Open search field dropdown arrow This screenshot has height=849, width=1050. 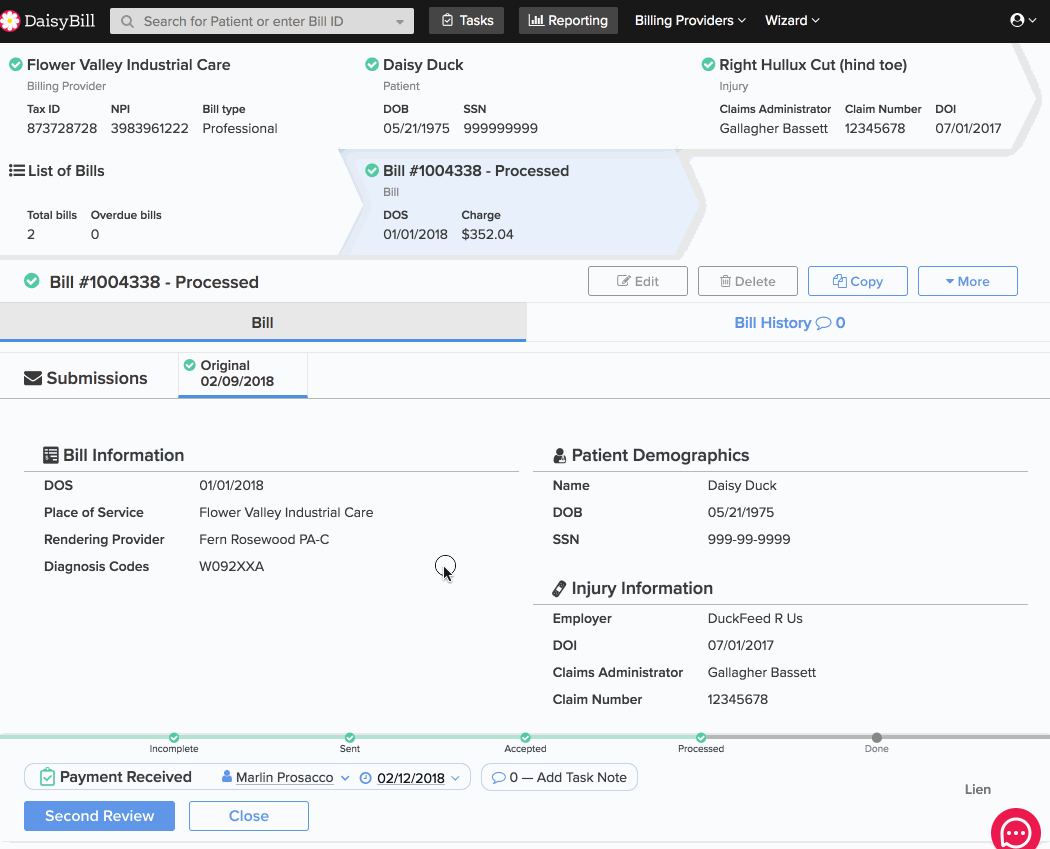[x=400, y=21]
